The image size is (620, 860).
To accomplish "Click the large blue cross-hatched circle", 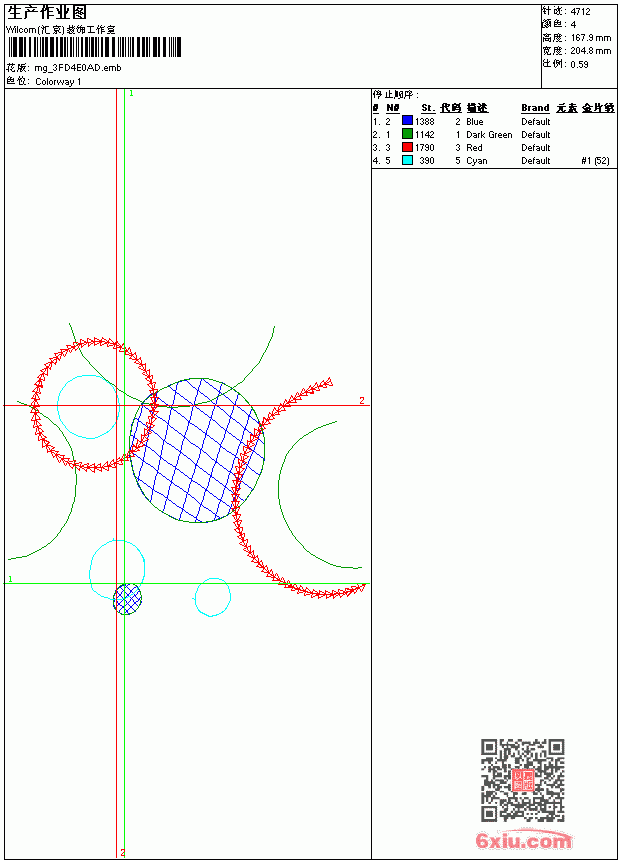I will click(x=197, y=450).
